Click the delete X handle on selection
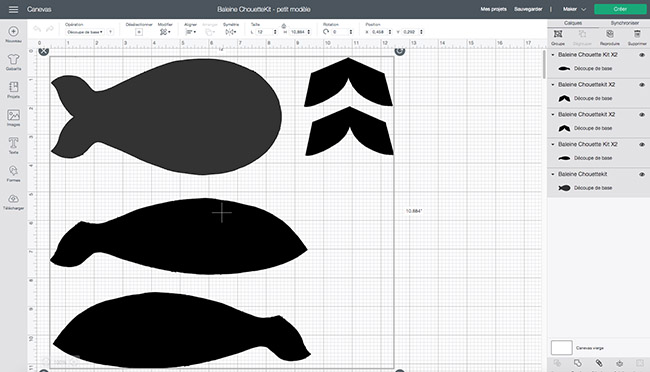 [44, 51]
